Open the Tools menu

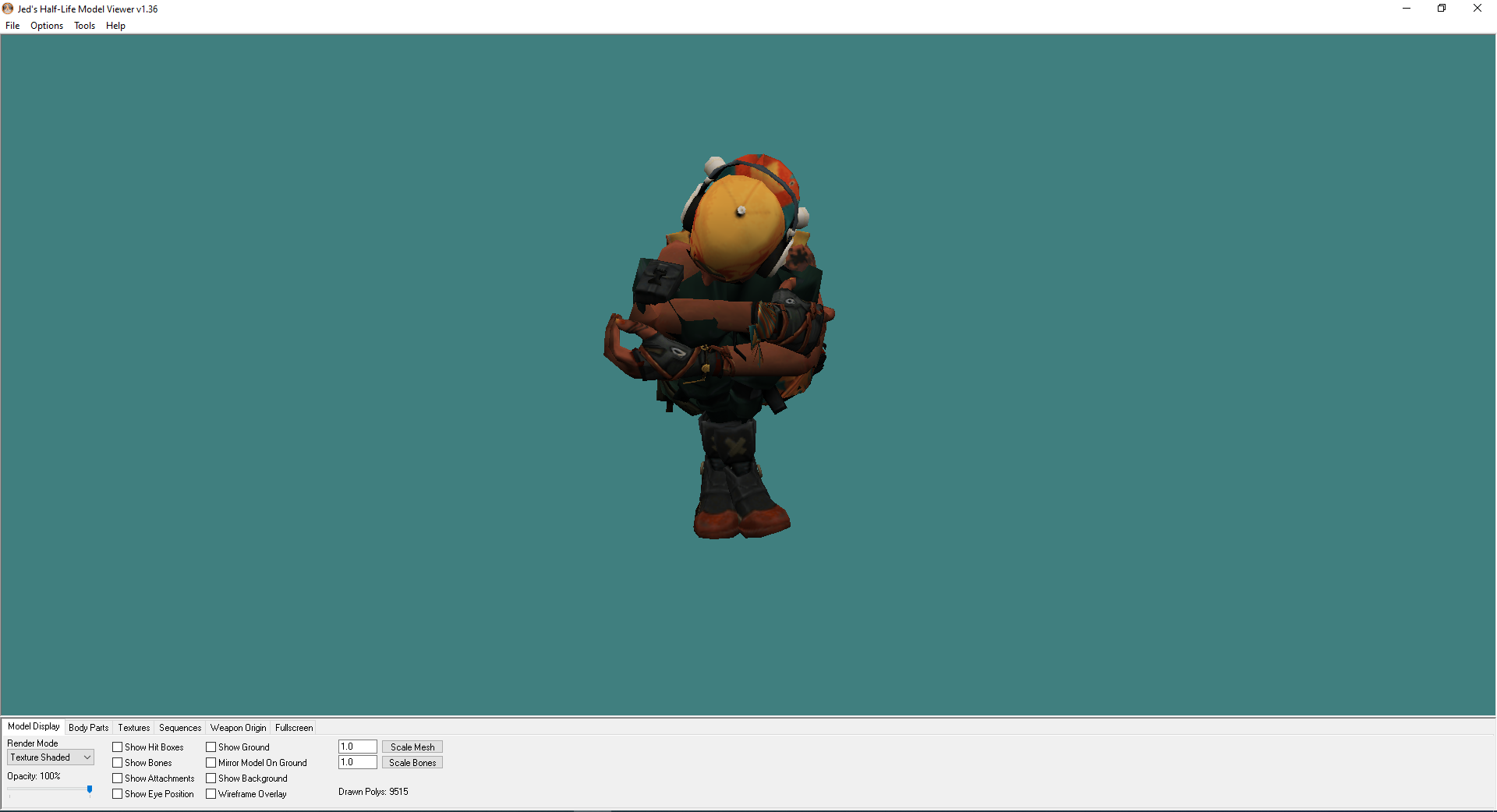84,26
